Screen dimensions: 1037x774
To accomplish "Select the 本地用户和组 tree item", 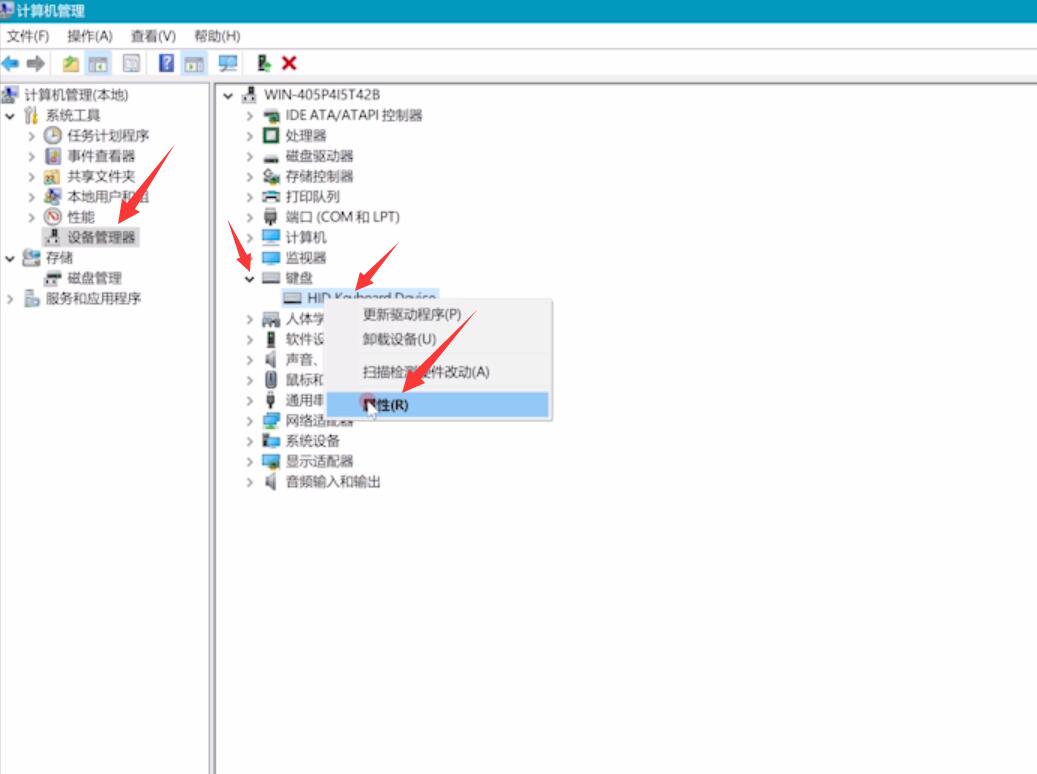I will 108,196.
